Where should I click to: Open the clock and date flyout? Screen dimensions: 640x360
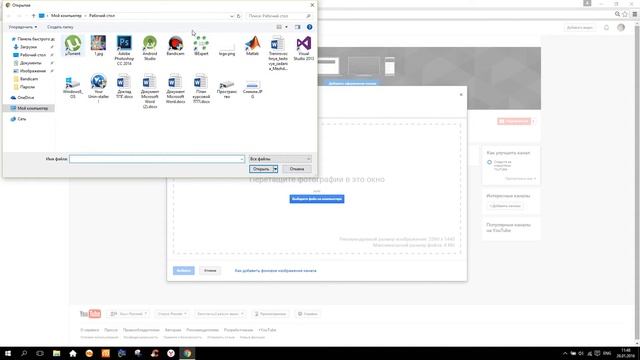pos(625,353)
